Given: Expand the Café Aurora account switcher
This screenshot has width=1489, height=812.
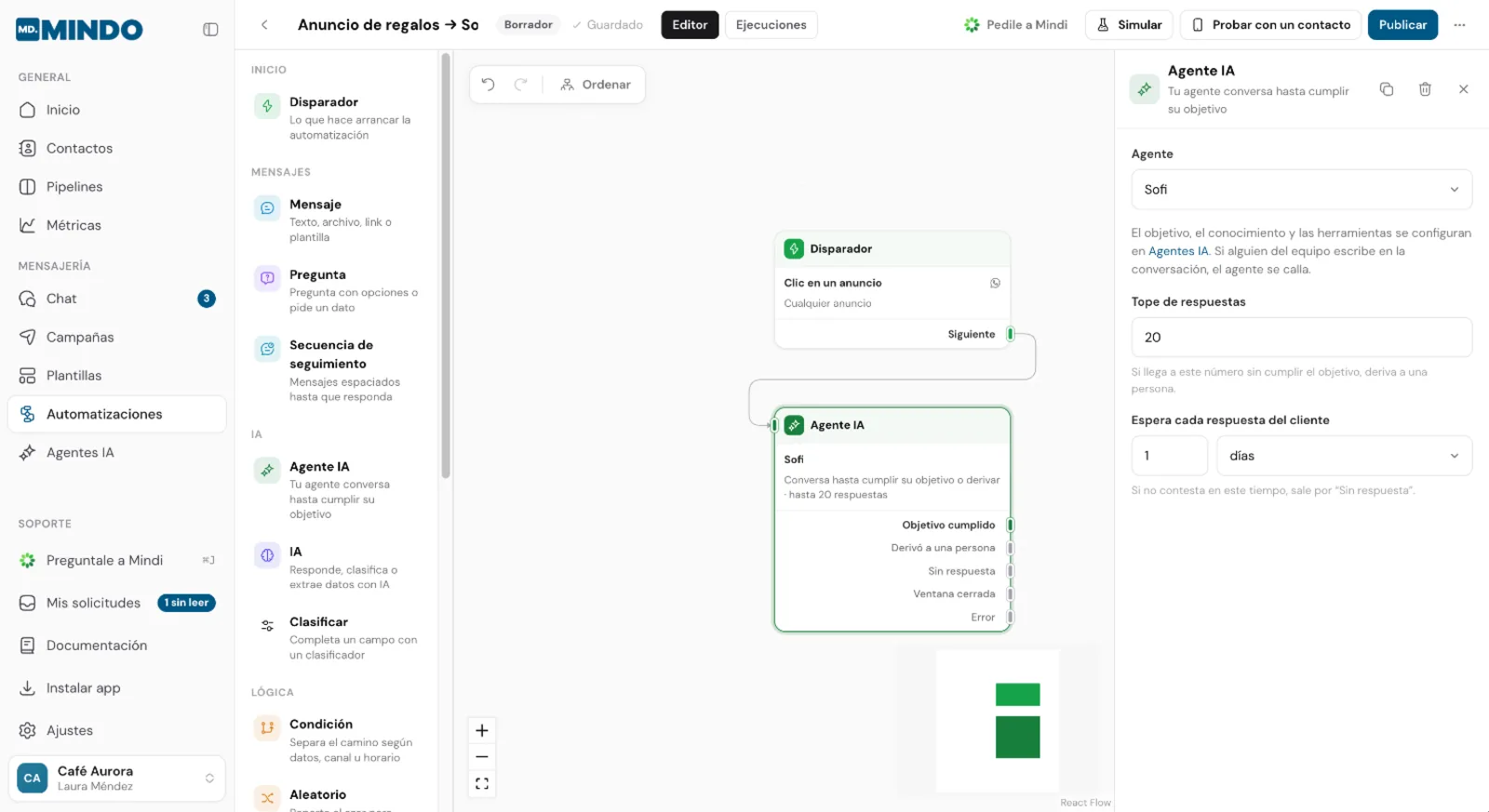Looking at the screenshot, I should (117, 779).
